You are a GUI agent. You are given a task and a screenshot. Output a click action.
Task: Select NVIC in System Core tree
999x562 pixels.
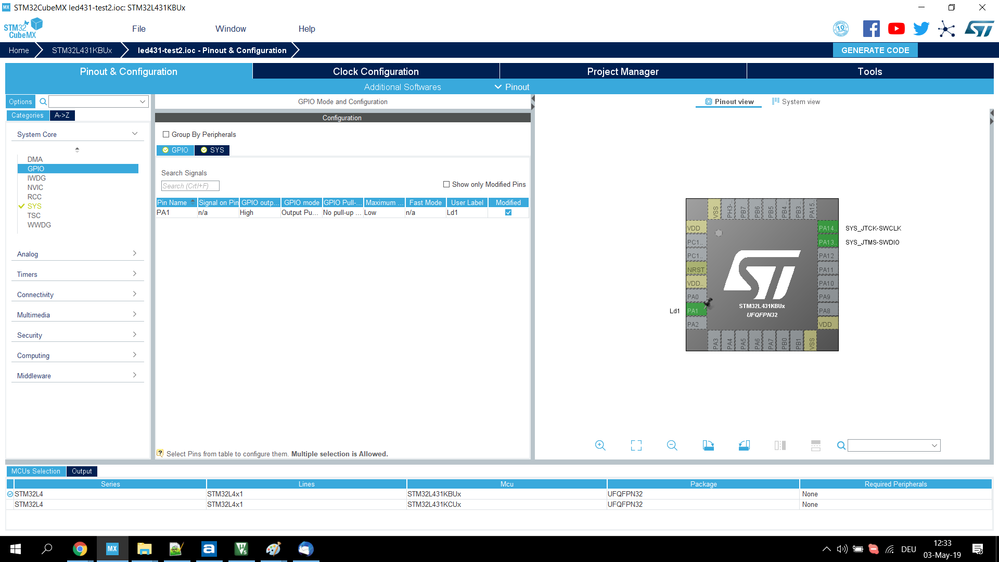tap(35, 187)
